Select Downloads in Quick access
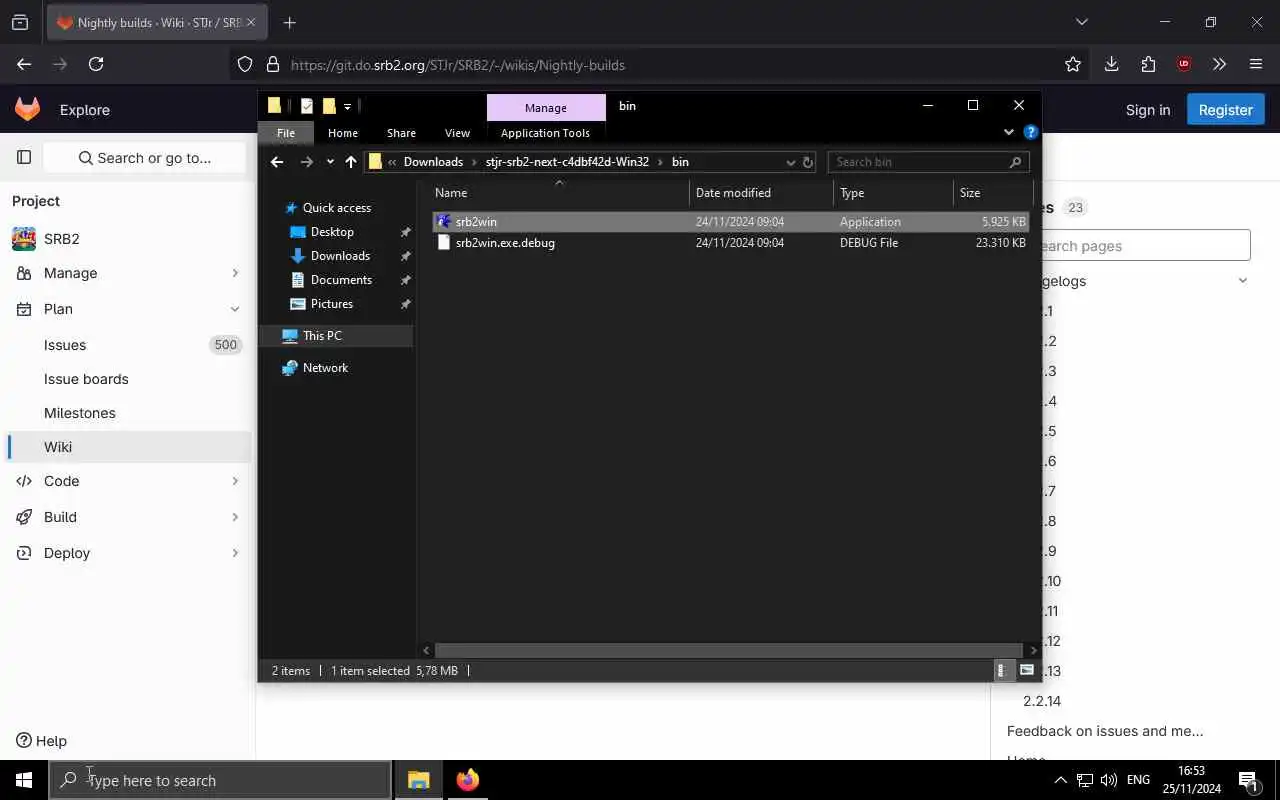The height and width of the screenshot is (800, 1280). [x=340, y=256]
